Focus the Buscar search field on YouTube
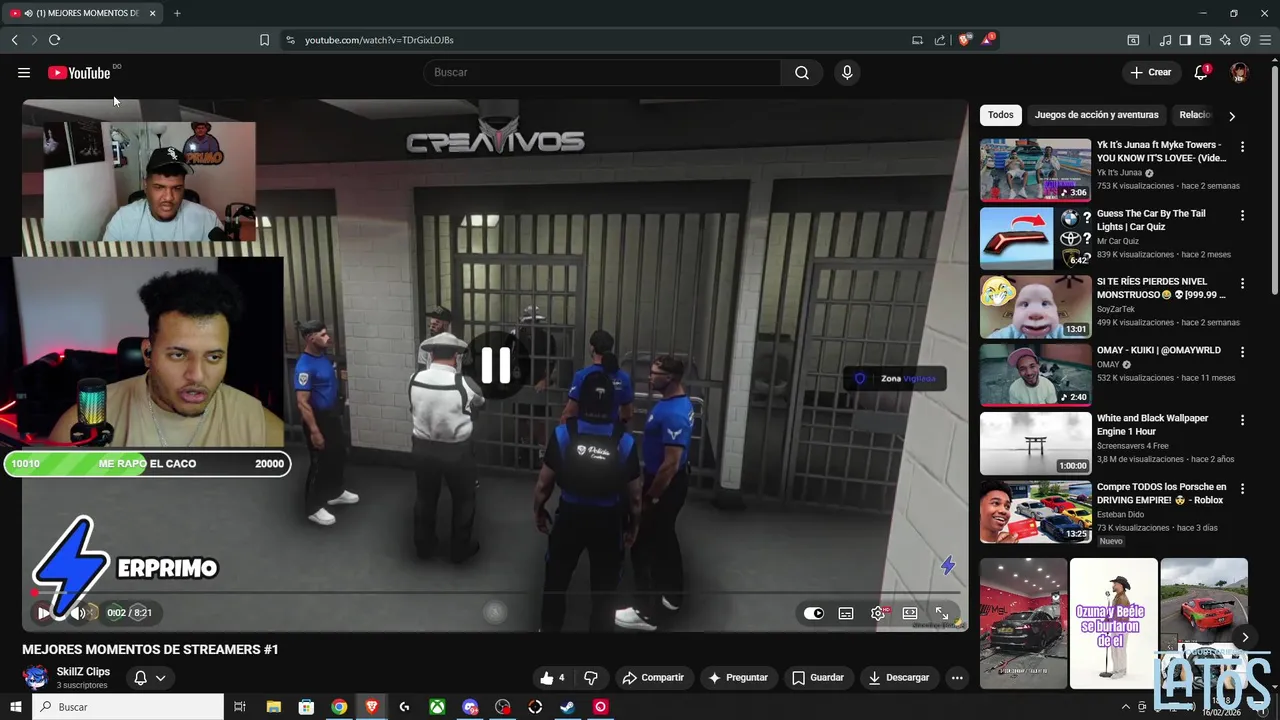Screen dimensions: 1280x720 pyautogui.click(x=602, y=72)
